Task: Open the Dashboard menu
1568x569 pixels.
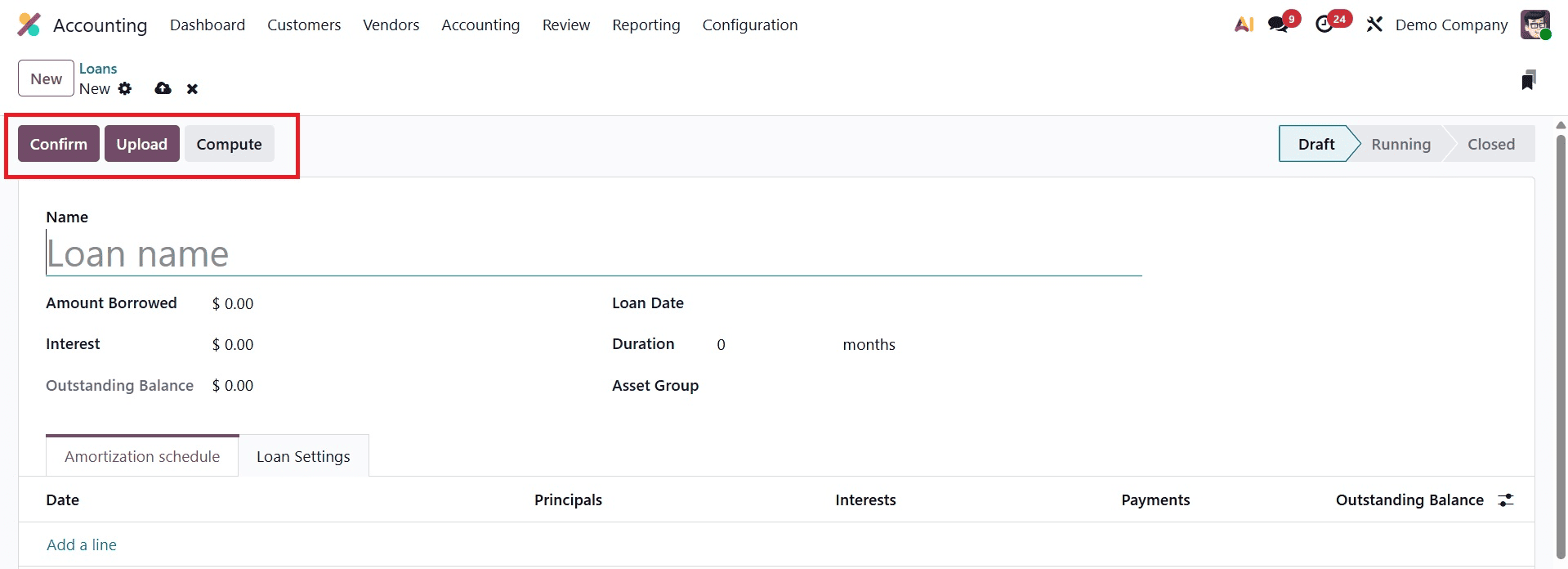Action: (208, 25)
